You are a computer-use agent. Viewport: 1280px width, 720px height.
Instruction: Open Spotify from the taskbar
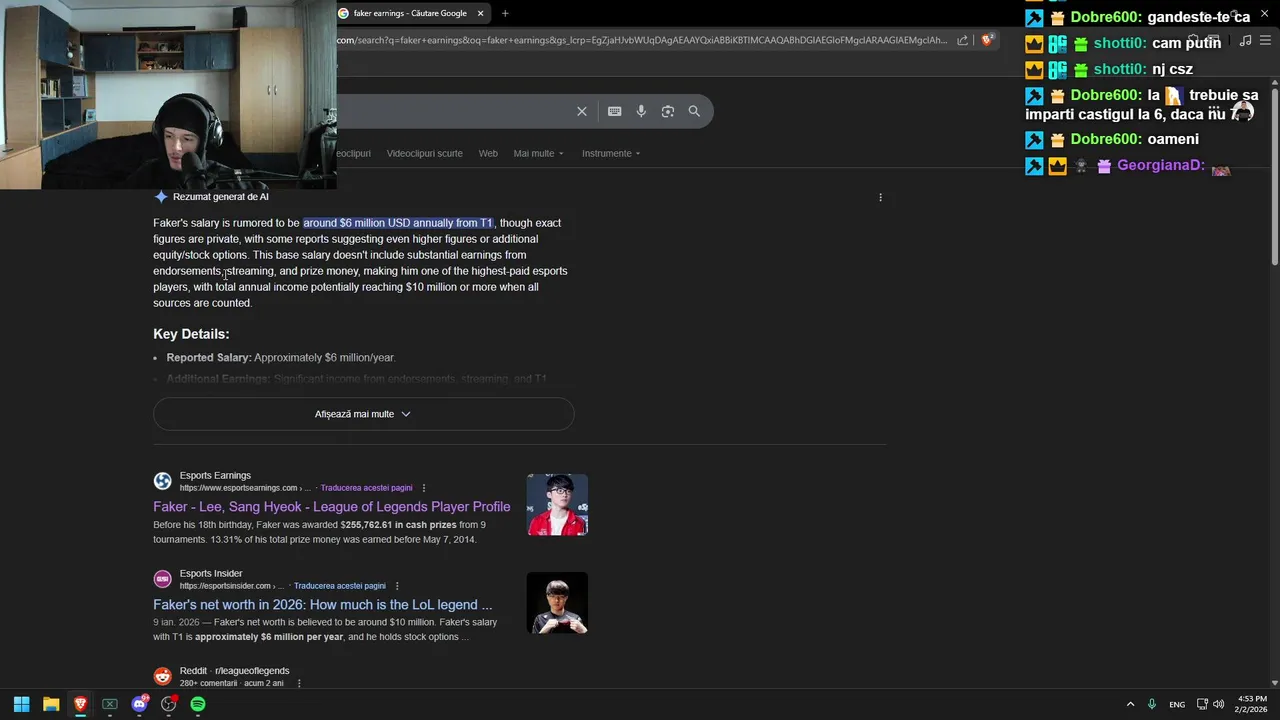point(198,704)
